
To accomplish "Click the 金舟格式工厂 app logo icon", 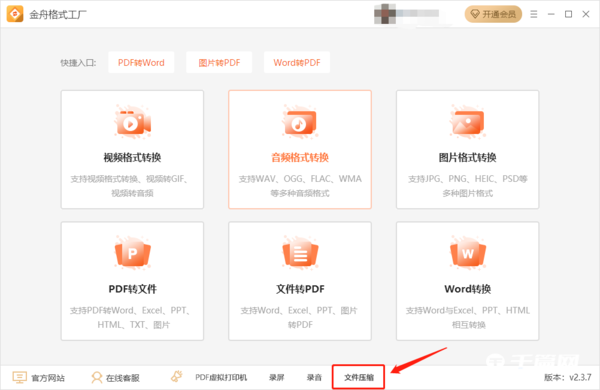I will click(15, 14).
